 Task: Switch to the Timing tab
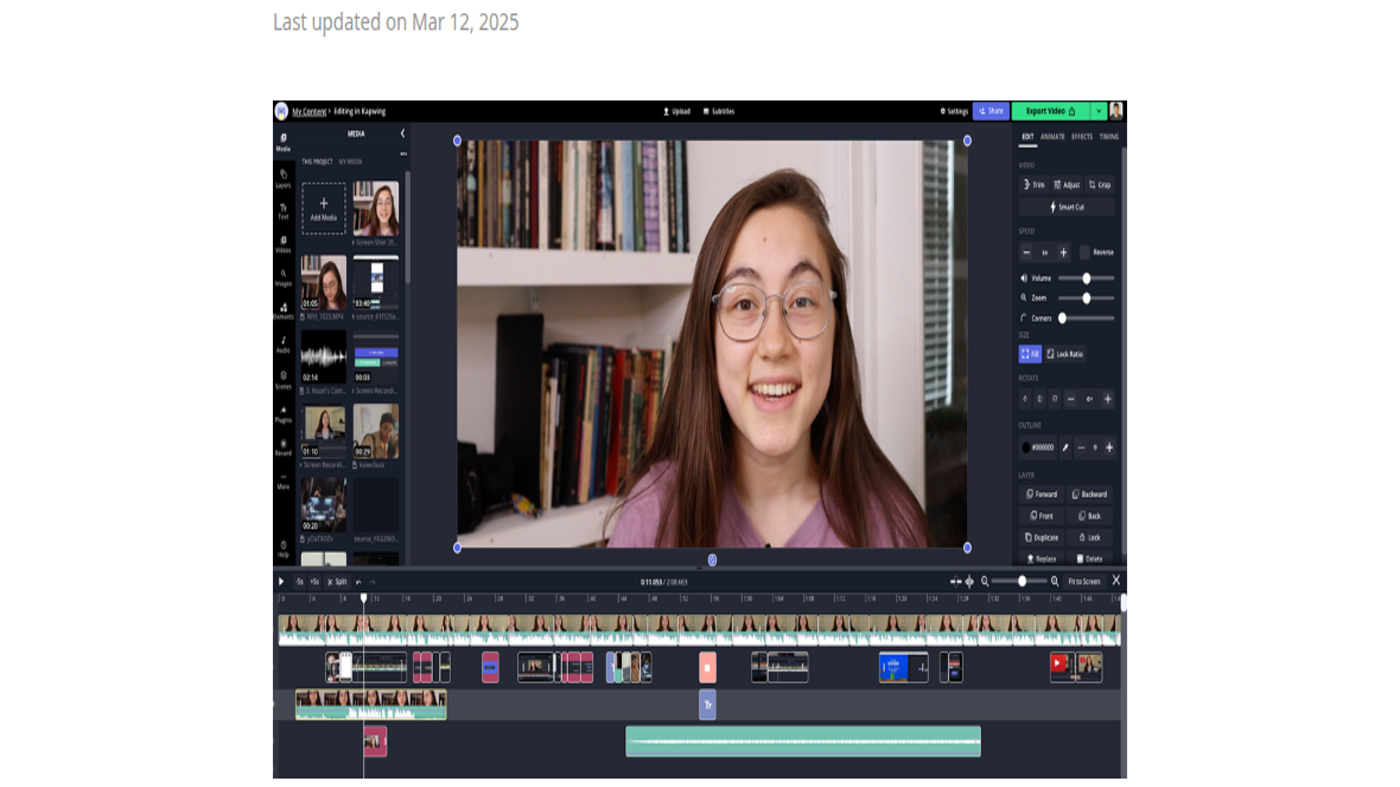point(1109,136)
